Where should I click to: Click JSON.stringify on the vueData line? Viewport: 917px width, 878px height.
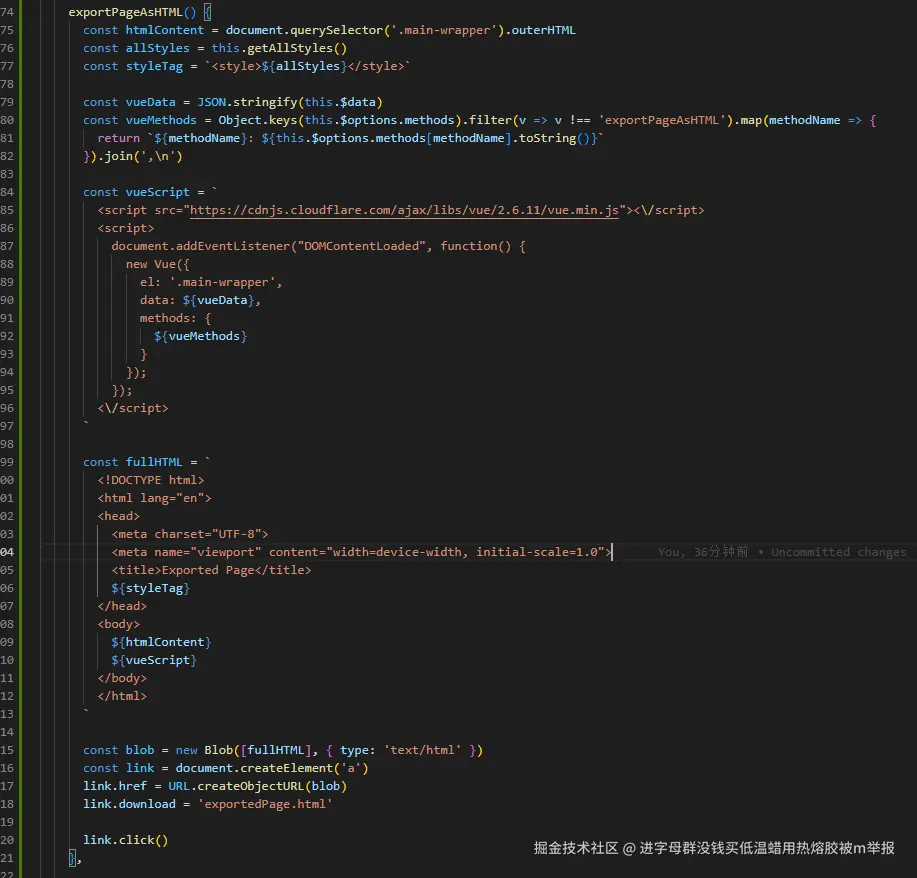[x=230, y=102]
